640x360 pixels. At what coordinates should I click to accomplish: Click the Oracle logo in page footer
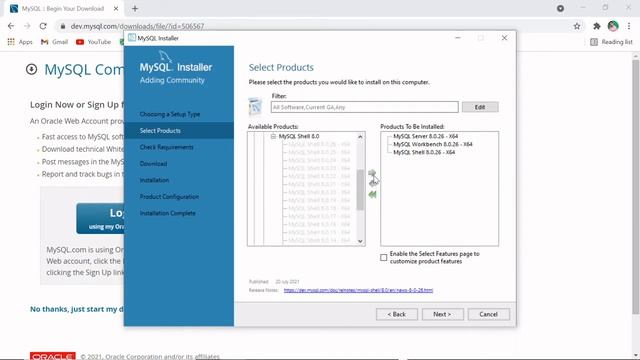click(53, 356)
